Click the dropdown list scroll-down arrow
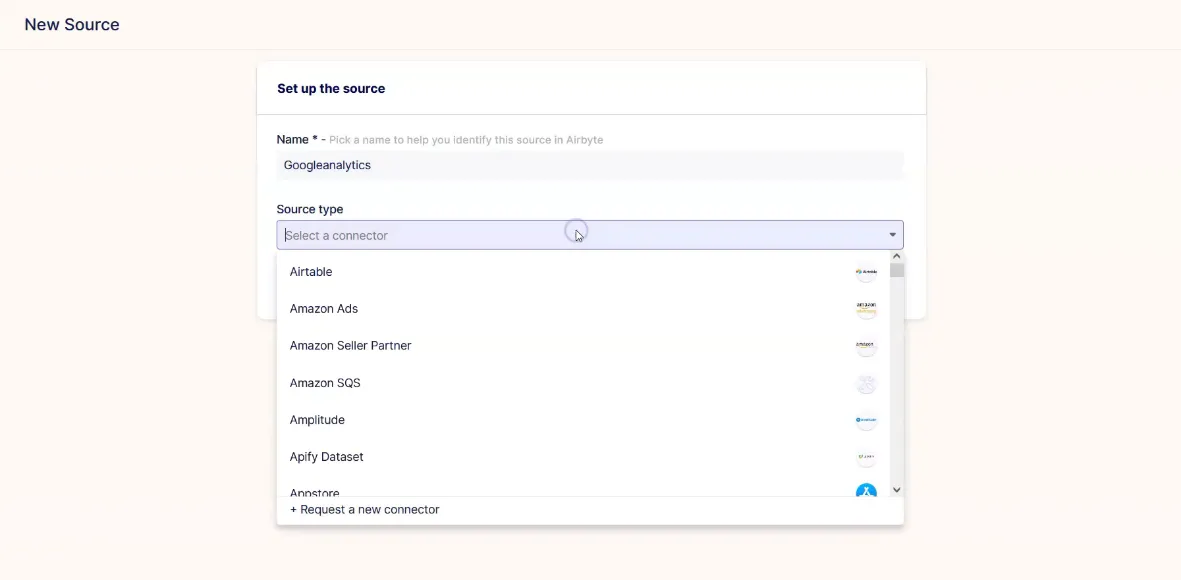Viewport: 1181px width, 580px height. (896, 490)
